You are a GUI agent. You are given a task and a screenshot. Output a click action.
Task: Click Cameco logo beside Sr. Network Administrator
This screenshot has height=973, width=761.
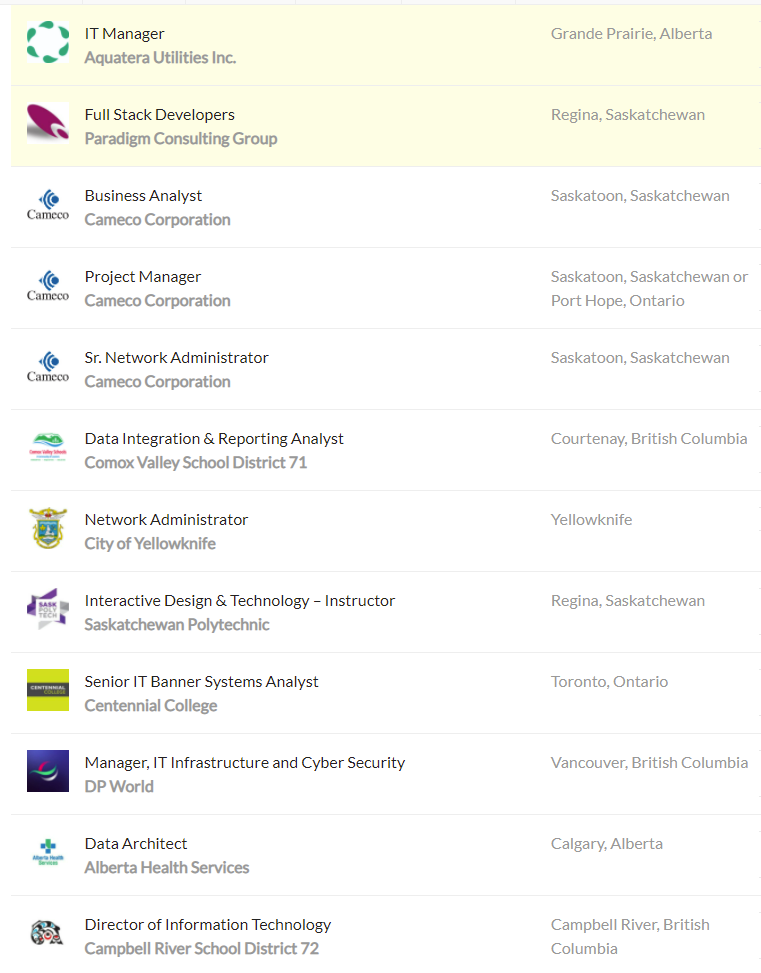(47, 367)
